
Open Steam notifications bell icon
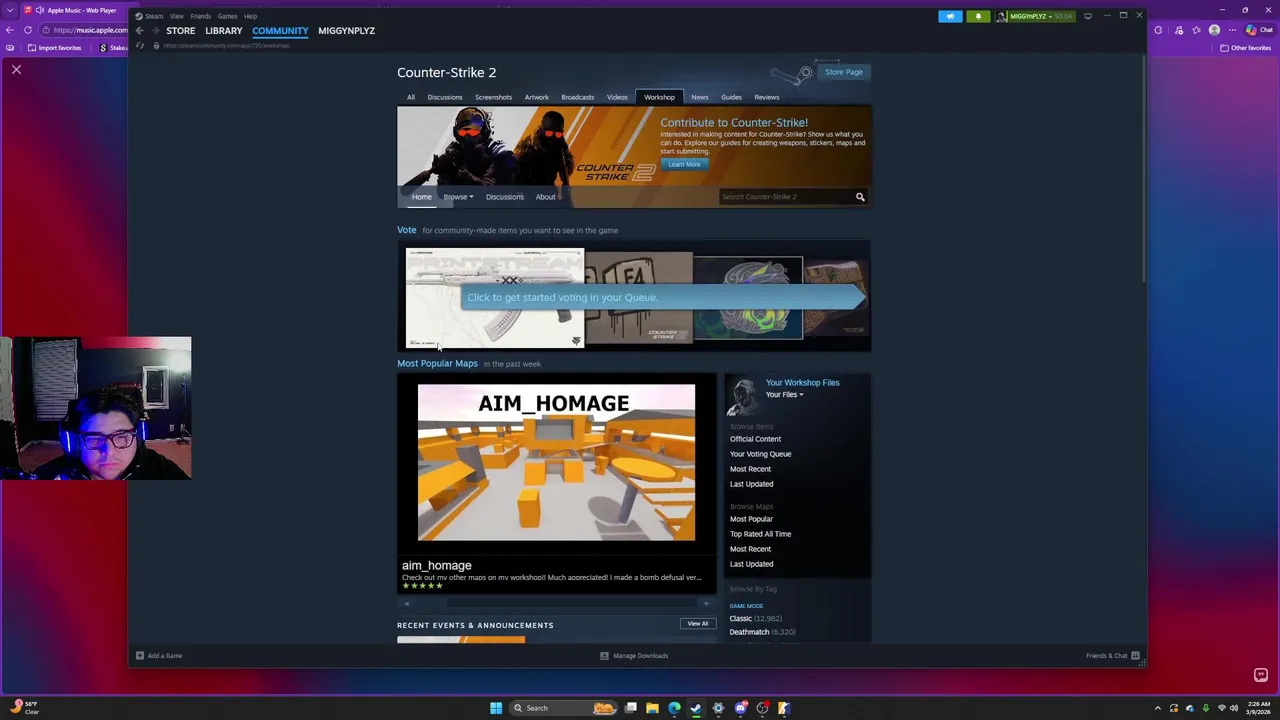click(x=978, y=16)
